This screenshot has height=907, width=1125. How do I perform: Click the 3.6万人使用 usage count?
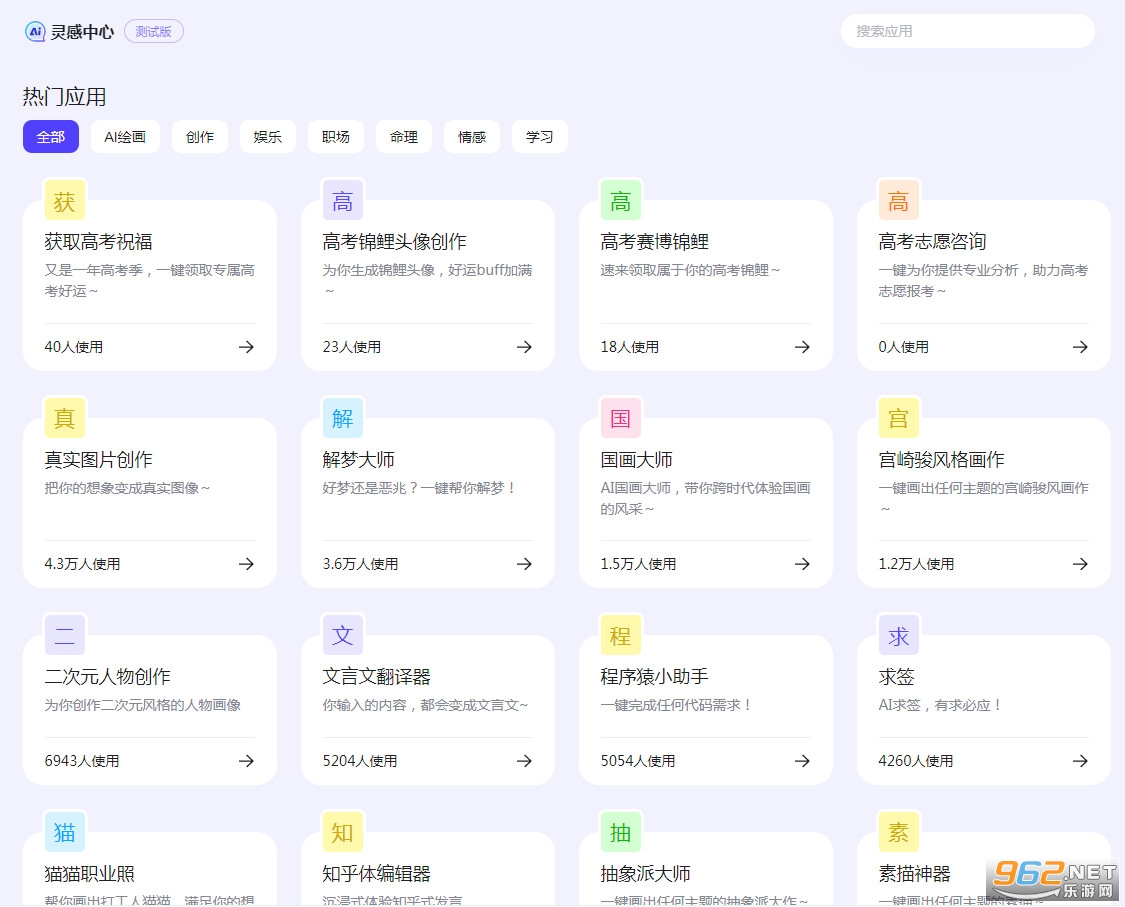[360, 564]
